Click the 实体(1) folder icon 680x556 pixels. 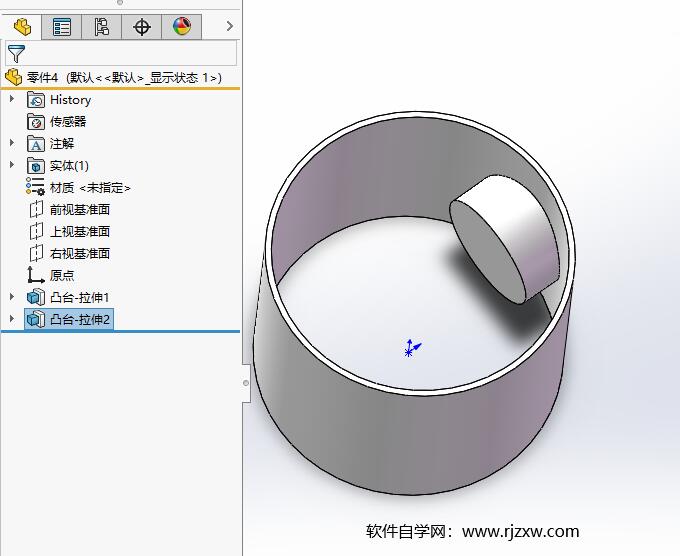pos(36,166)
